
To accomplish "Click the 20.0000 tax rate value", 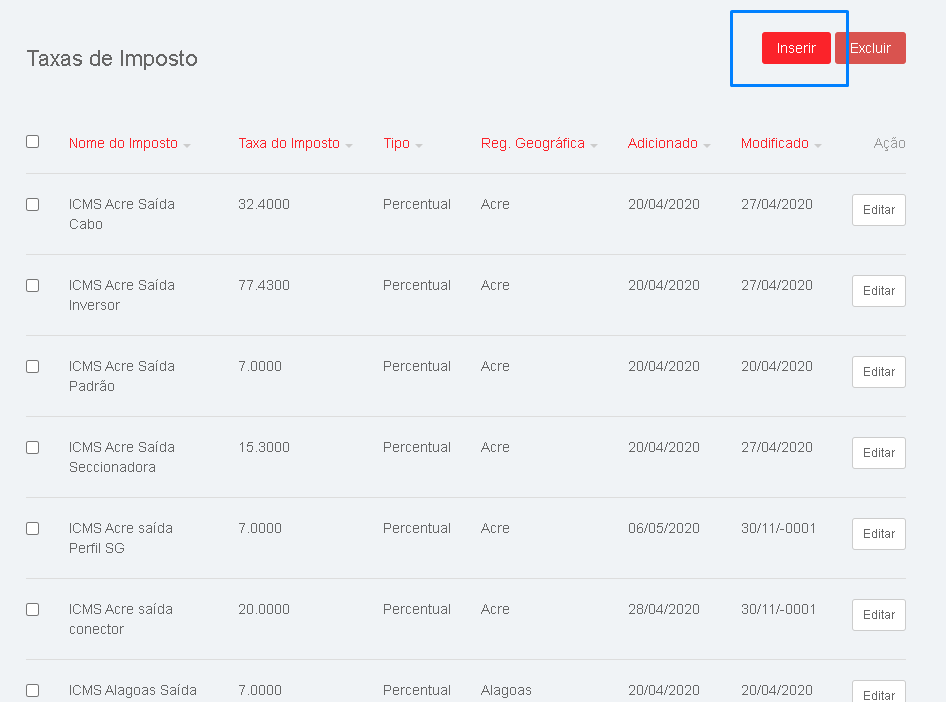I will click(x=264, y=609).
